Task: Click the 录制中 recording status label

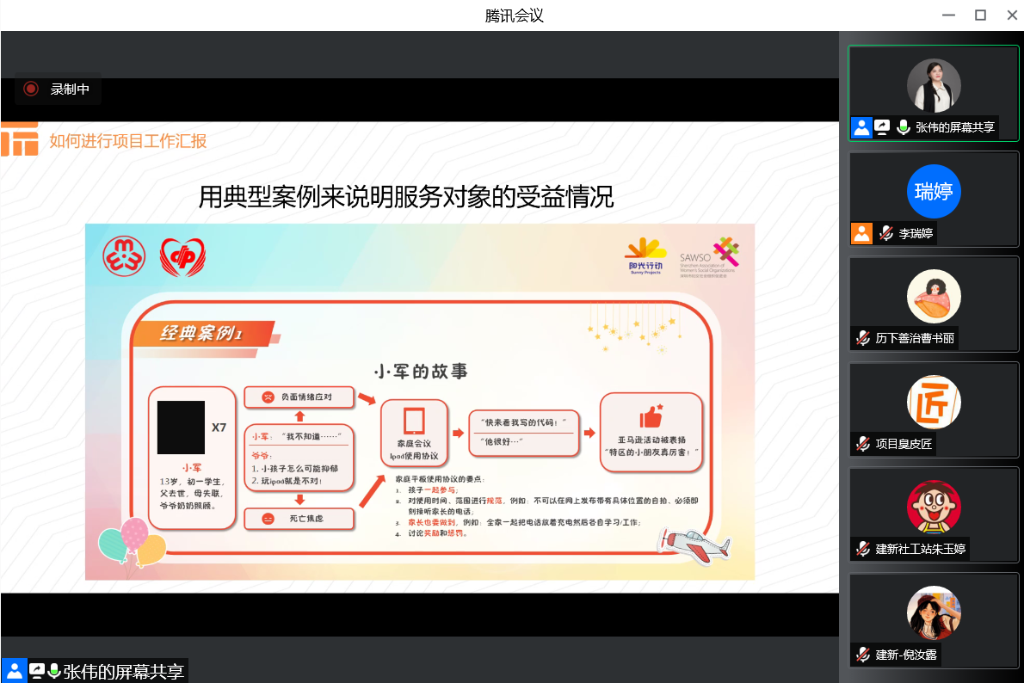Action: click(70, 89)
